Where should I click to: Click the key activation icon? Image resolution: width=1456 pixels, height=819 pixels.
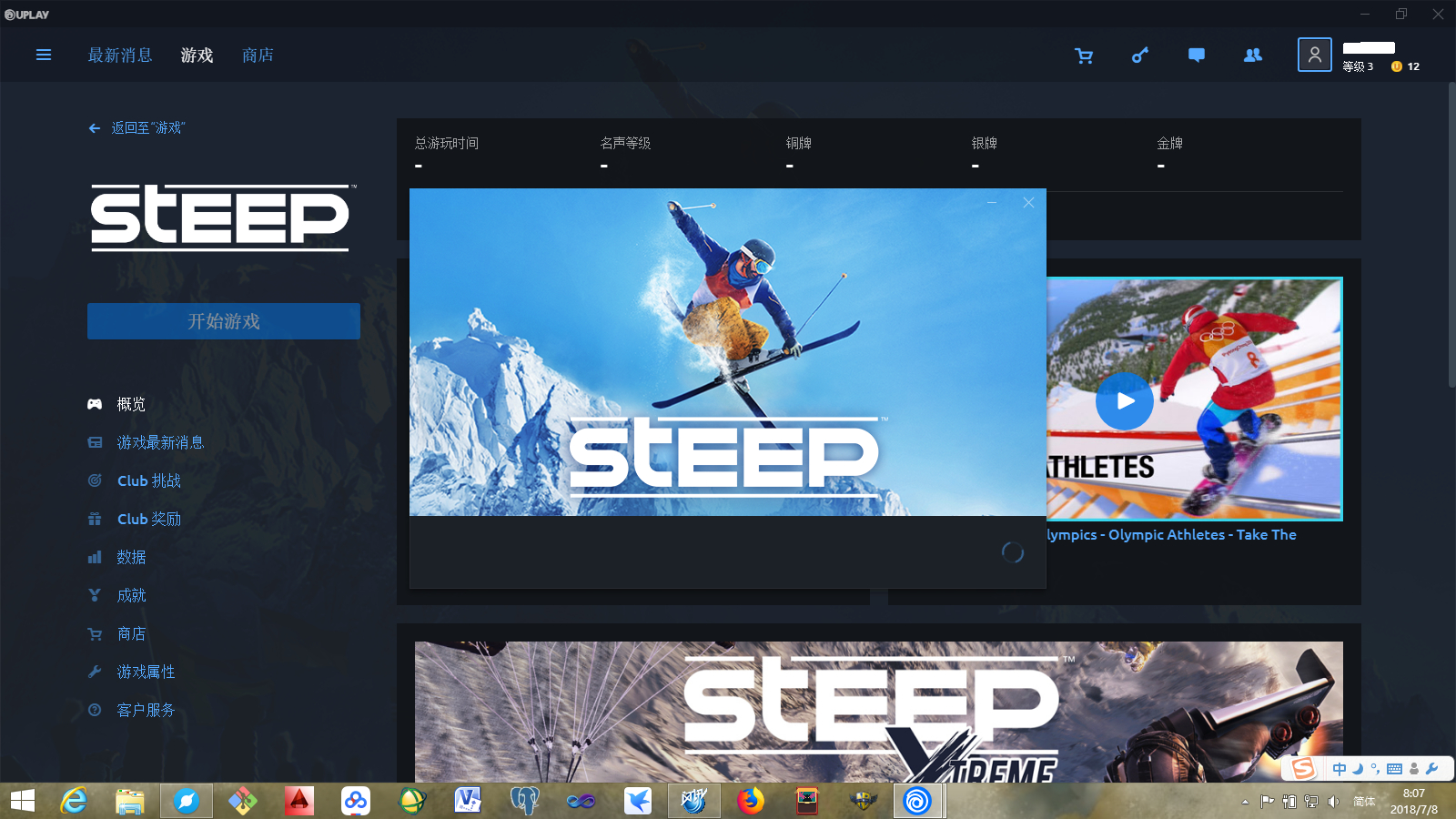point(1140,56)
